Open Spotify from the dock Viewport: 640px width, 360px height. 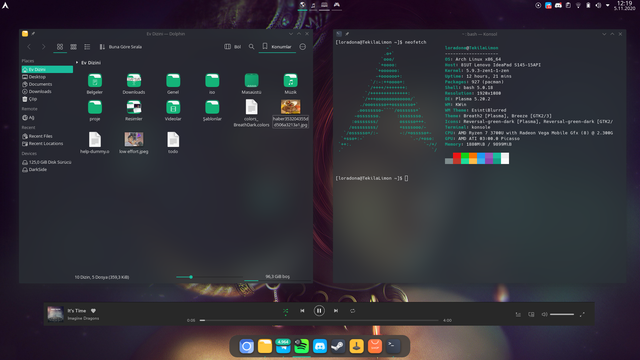(x=302, y=347)
